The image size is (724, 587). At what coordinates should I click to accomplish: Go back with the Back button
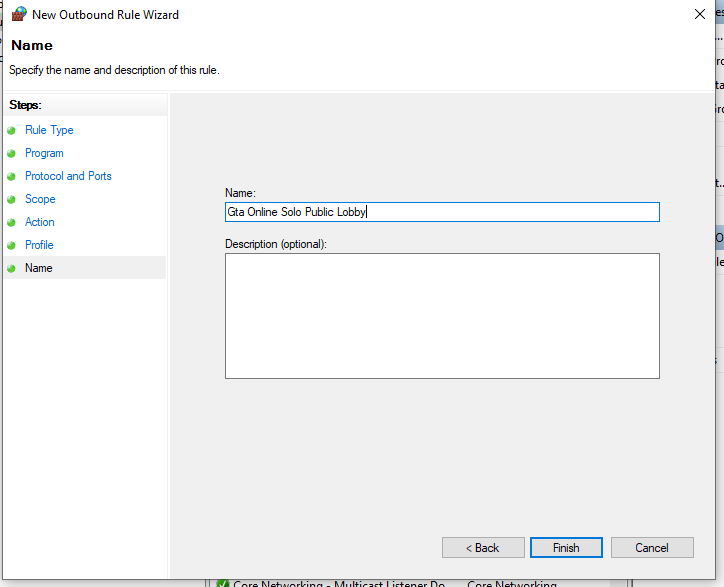[483, 547]
